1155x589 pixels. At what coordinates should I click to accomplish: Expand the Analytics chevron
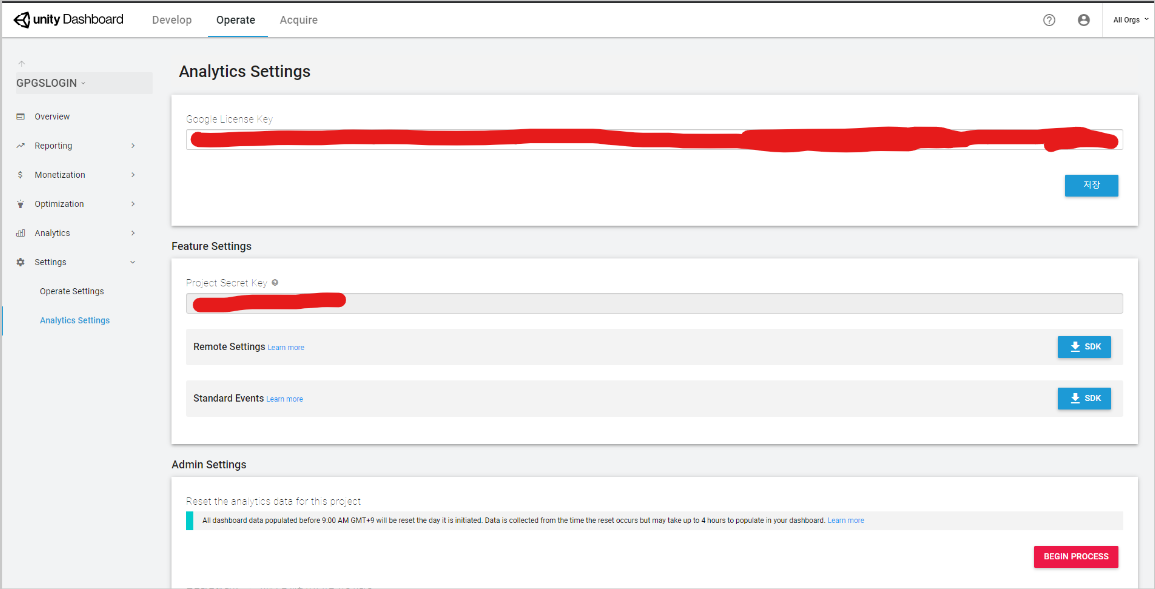tap(133, 233)
